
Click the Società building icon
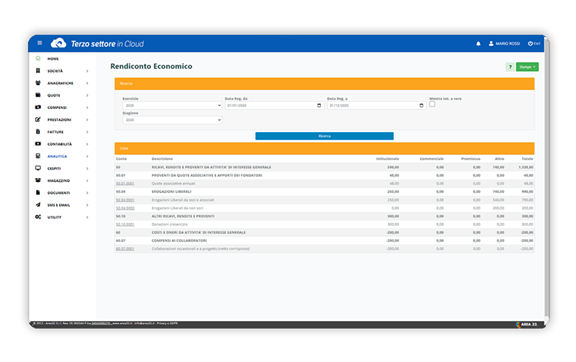(38, 71)
